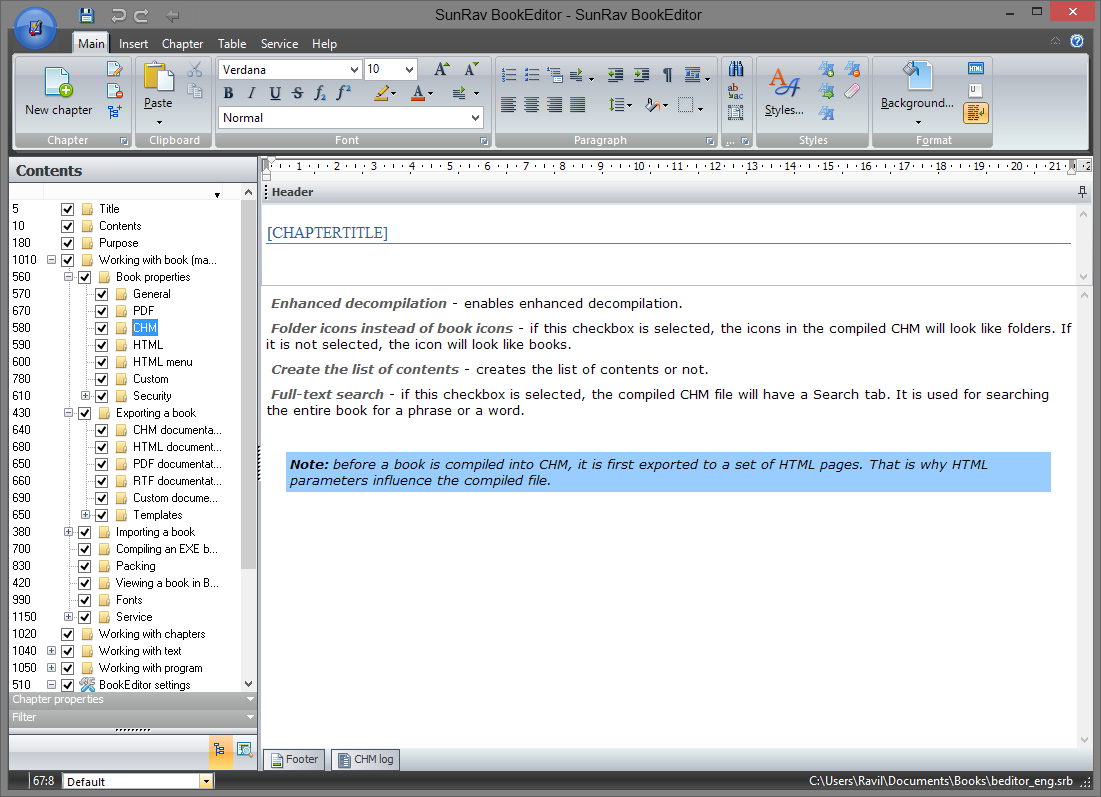Open the Service ribbon tab
This screenshot has width=1101, height=797.
click(x=279, y=44)
